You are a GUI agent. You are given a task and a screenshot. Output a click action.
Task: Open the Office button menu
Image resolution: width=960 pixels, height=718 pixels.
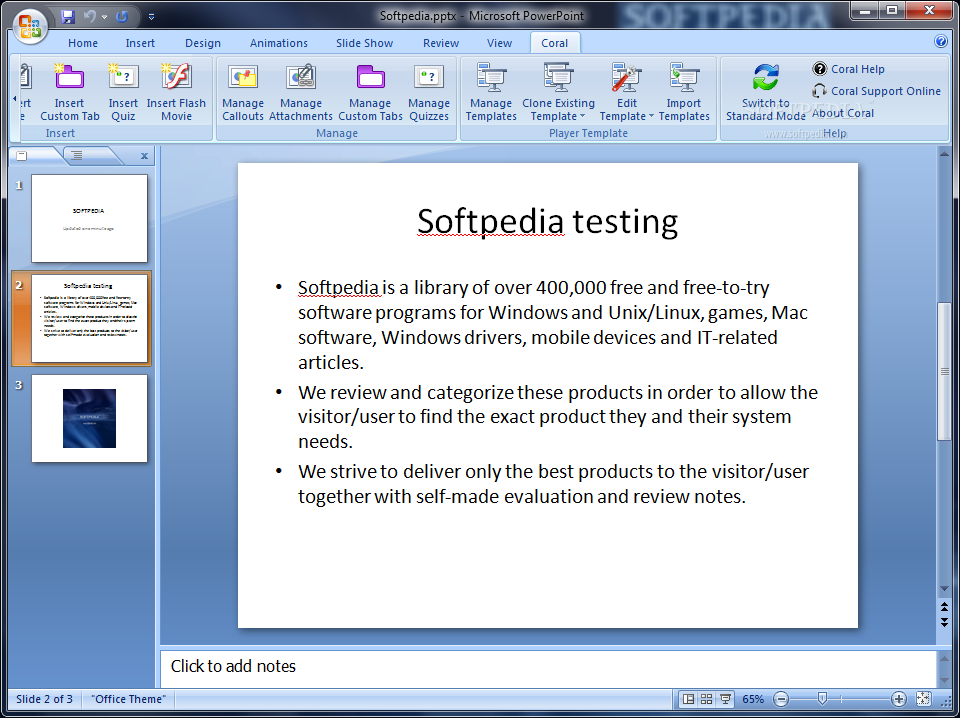pos(30,26)
